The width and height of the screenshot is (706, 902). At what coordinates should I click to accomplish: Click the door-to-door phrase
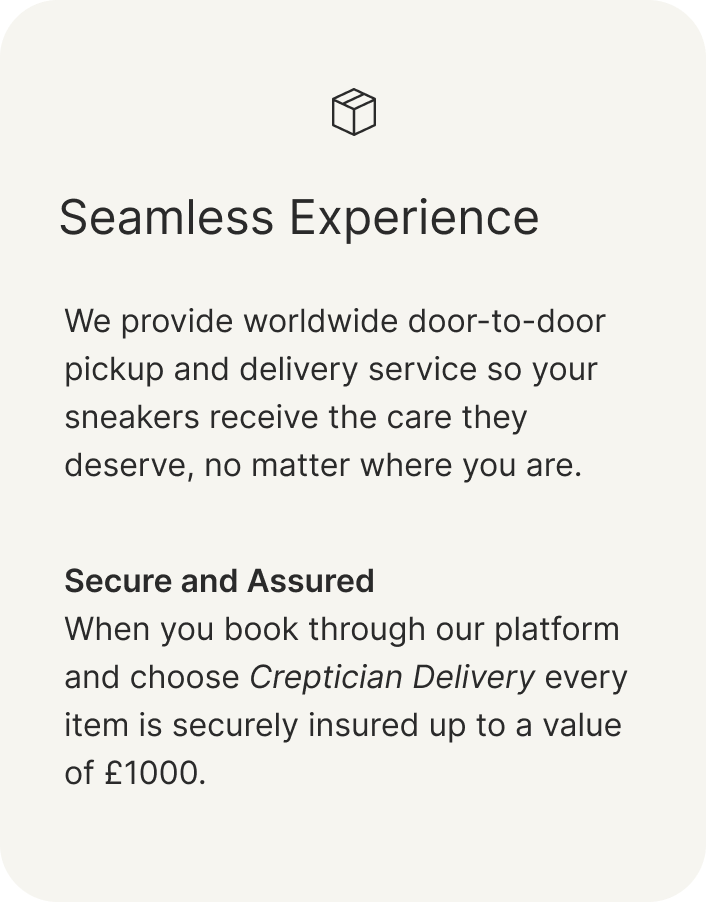[x=506, y=321]
